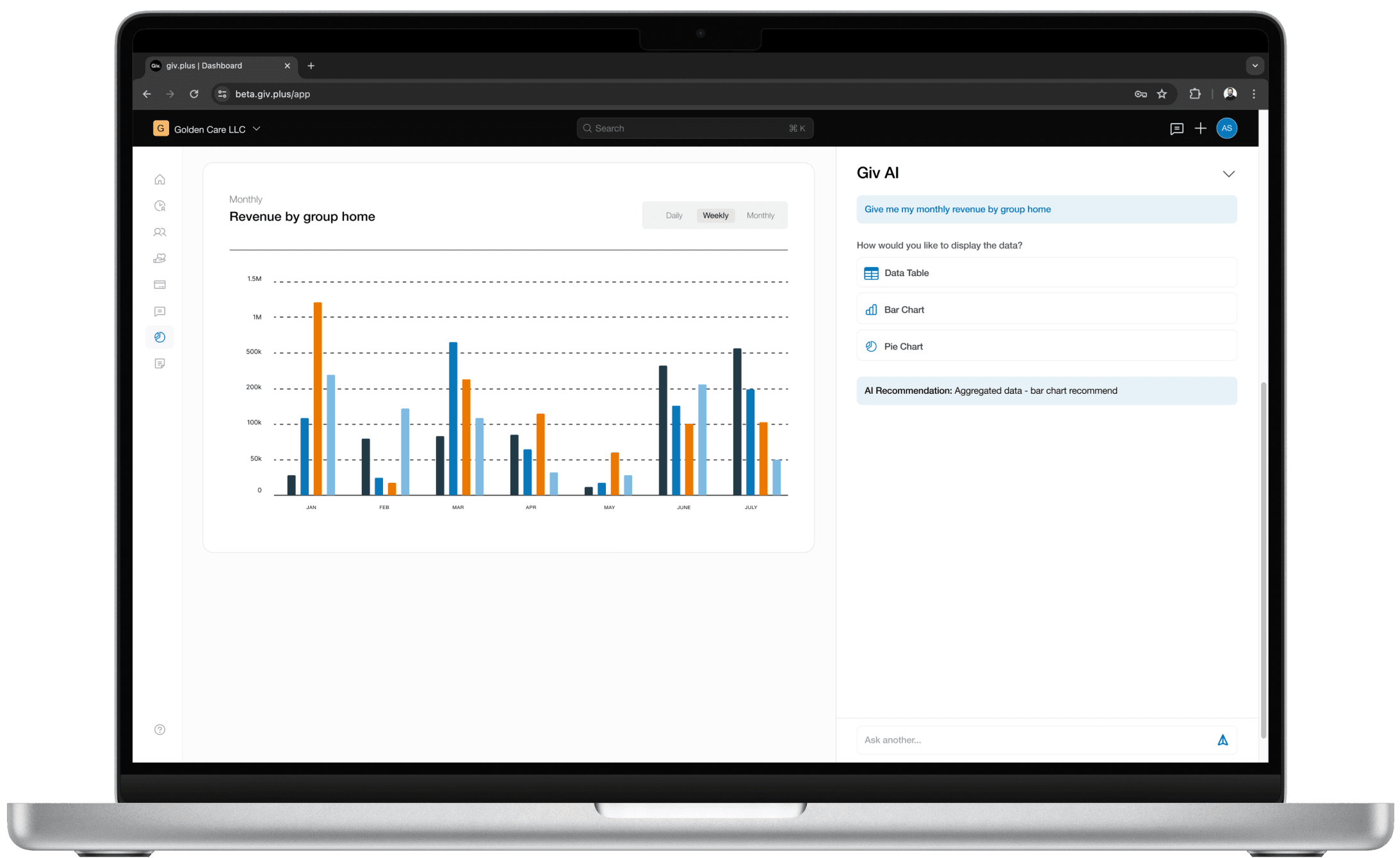This screenshot has width=1400, height=858.
Task: Switch chart view to Monthly
Action: click(x=760, y=215)
